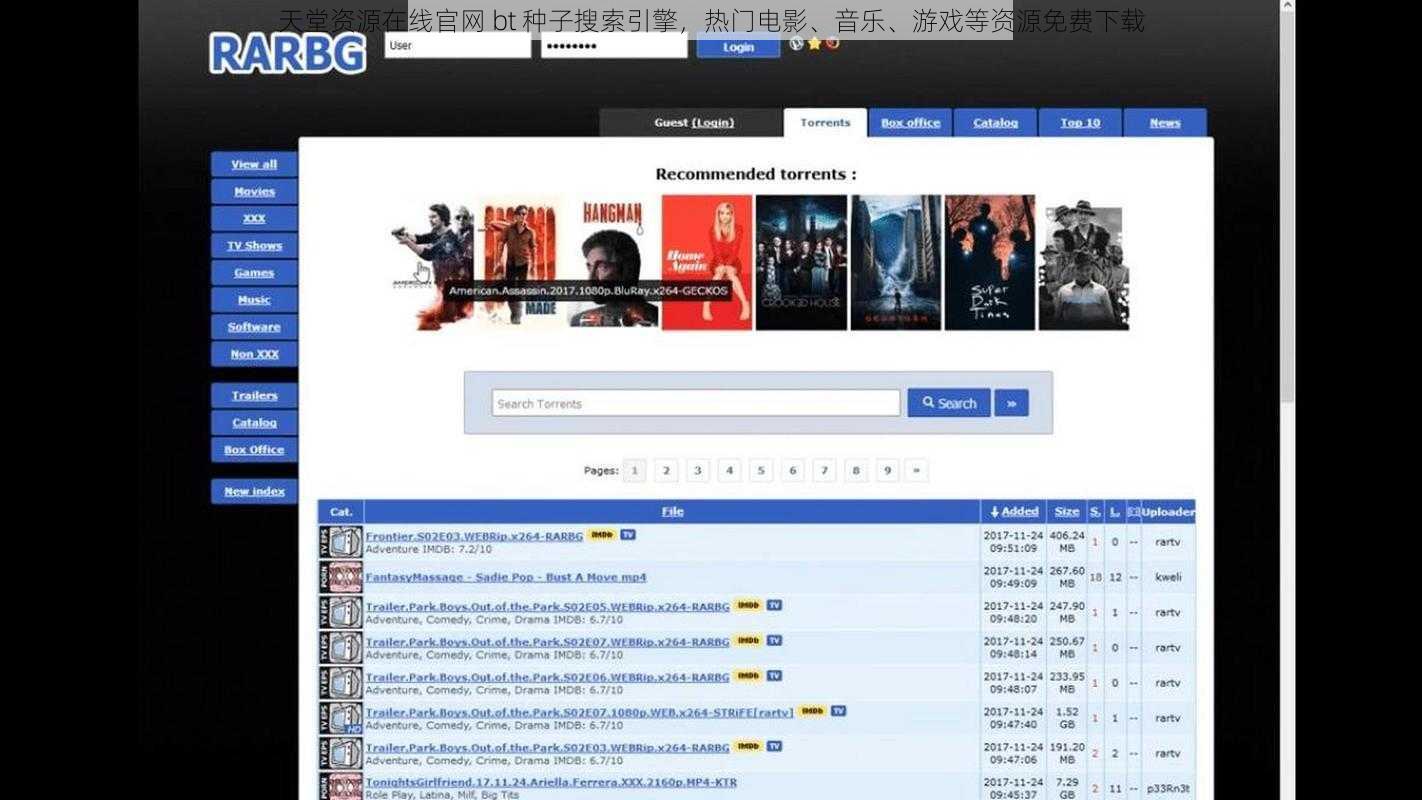This screenshot has width=1422, height=800.
Task: Click IMDB badge on Trailer.Park.Boys S02E03 row
Action: click(747, 746)
